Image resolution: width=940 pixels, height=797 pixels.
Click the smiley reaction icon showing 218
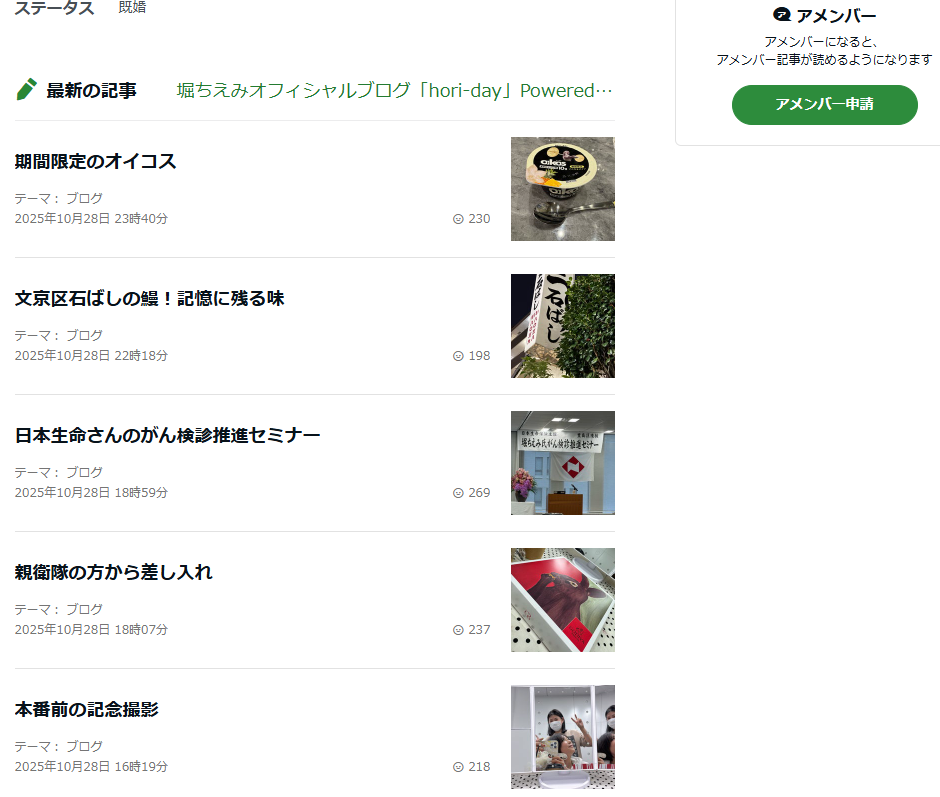[458, 767]
